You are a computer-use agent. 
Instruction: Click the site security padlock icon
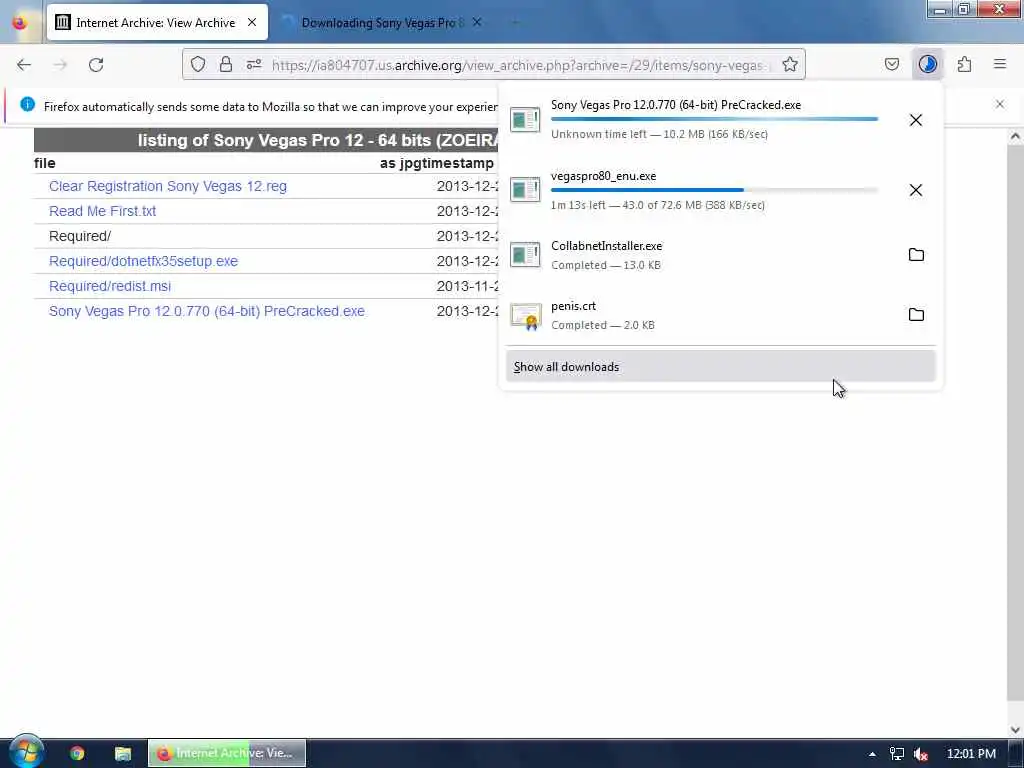click(x=225, y=64)
